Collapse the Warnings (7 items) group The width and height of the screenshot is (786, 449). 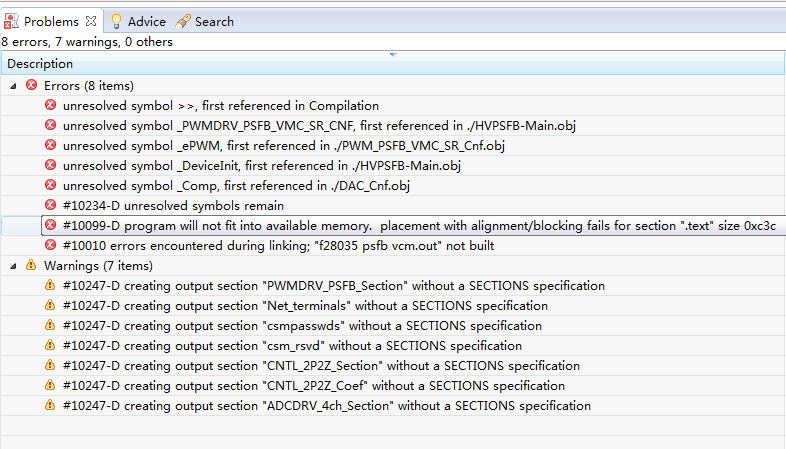click(x=13, y=266)
